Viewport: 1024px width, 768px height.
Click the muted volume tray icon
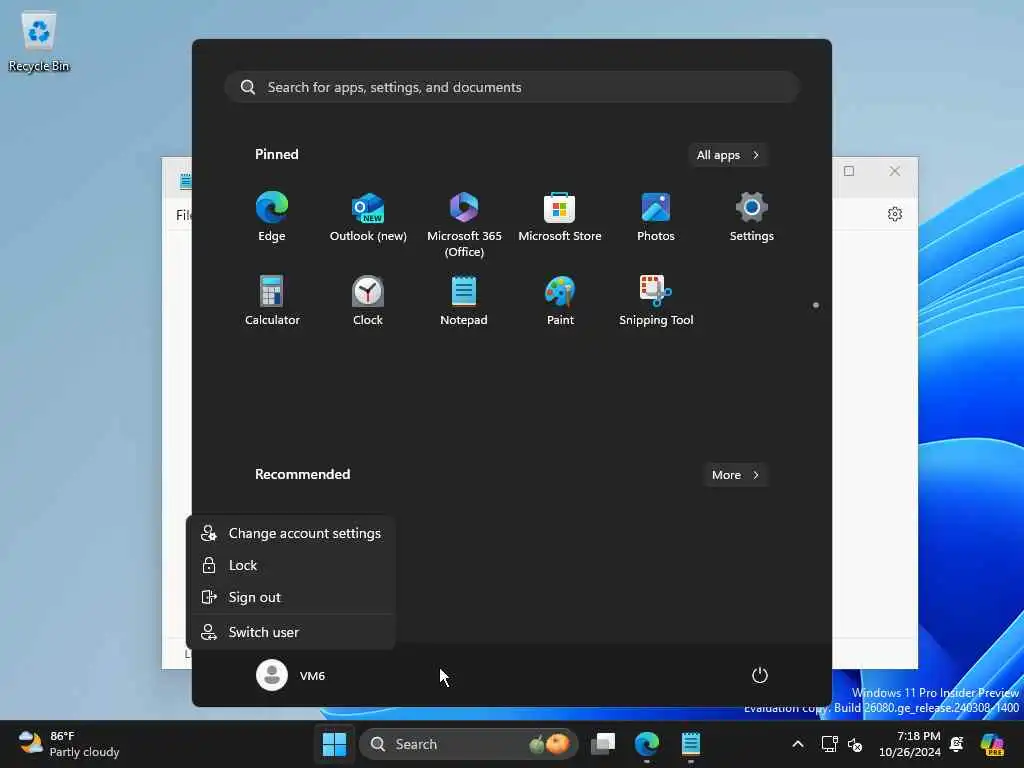click(x=855, y=744)
